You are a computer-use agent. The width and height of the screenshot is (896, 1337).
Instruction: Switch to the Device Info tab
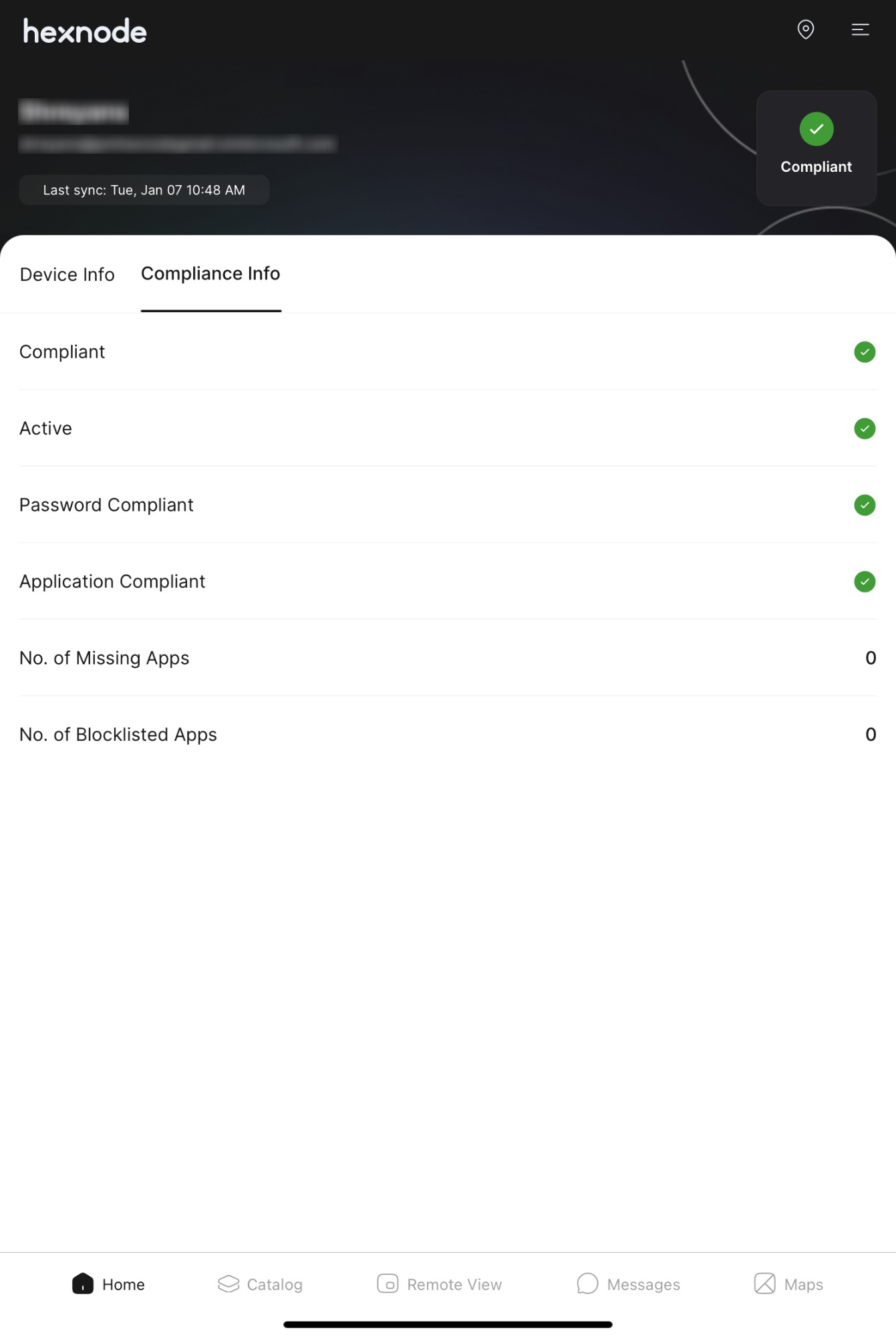pos(67,275)
